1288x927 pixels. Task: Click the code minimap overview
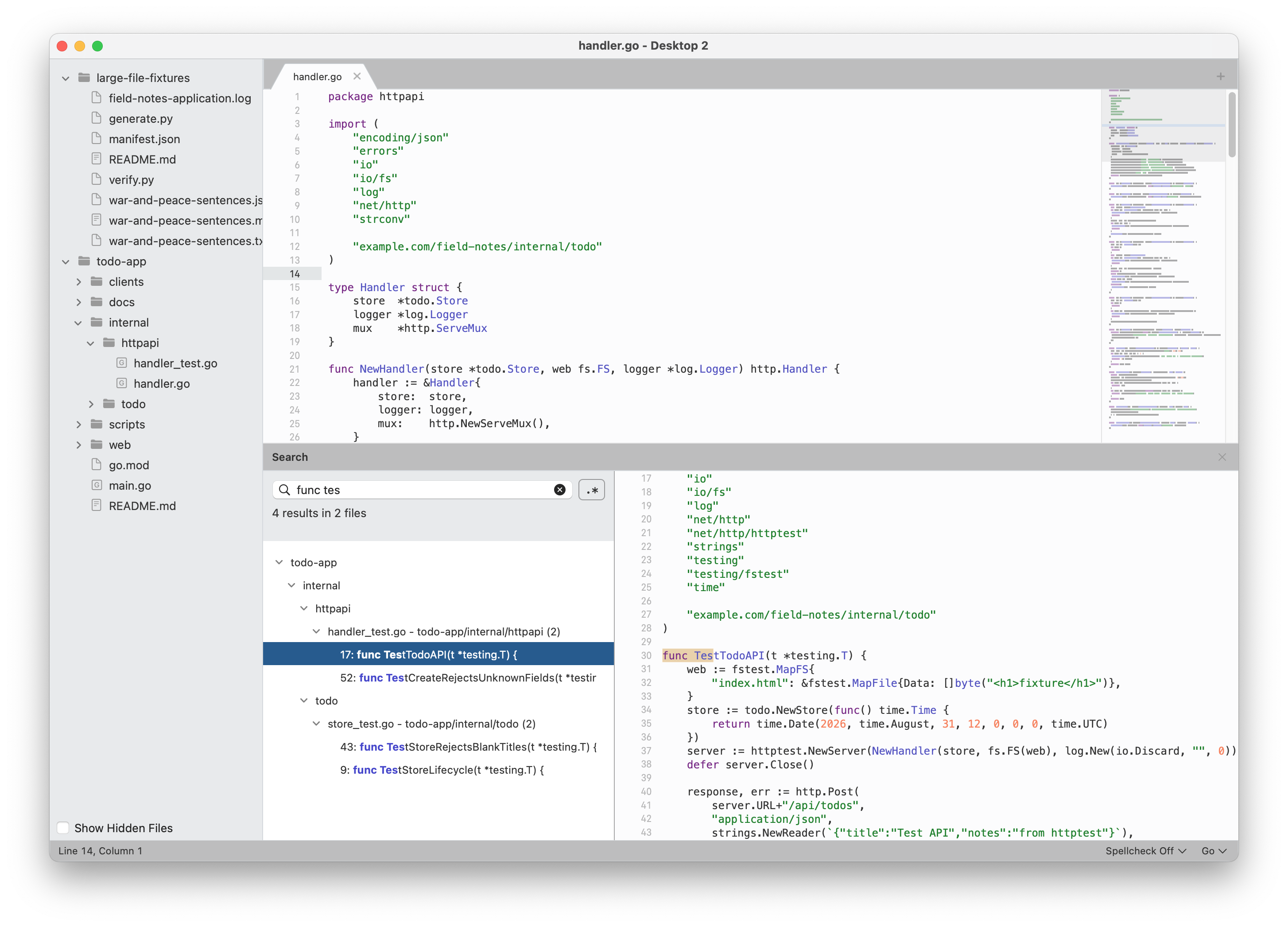[x=1163, y=266]
